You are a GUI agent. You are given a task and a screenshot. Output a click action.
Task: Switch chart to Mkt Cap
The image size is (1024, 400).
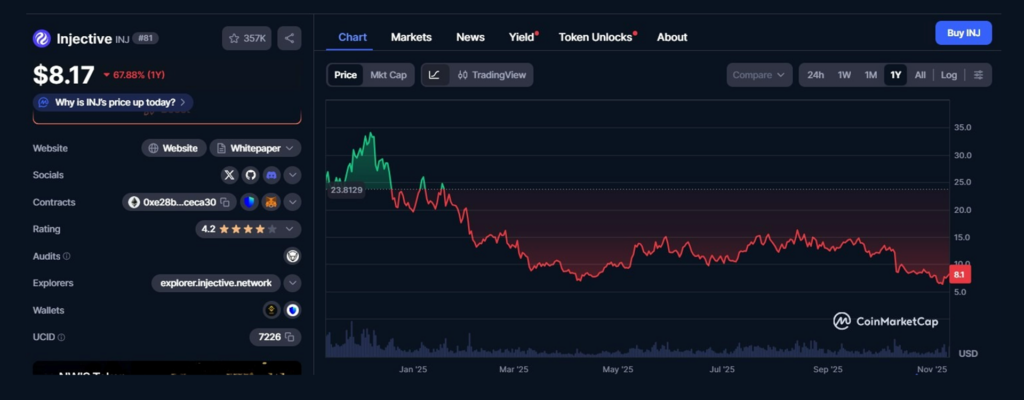pos(389,75)
